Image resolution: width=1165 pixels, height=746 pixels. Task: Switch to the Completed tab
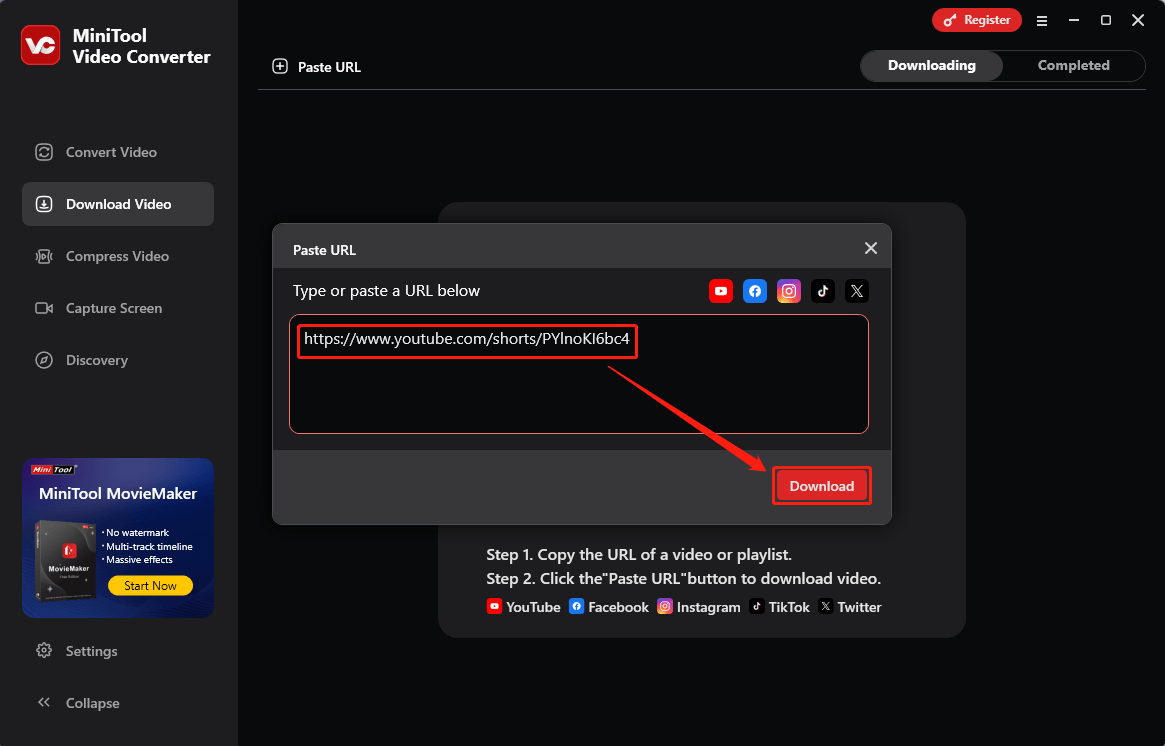[x=1073, y=65]
